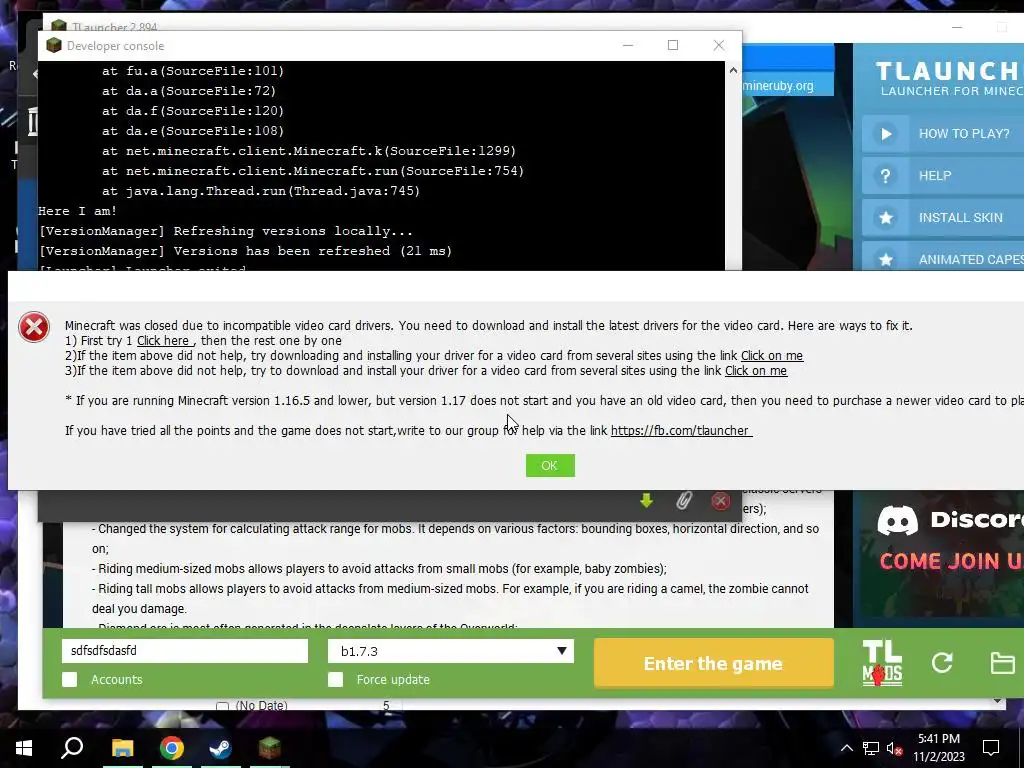Click red X icon in console toolbar
1024x768 pixels.
[x=720, y=501]
